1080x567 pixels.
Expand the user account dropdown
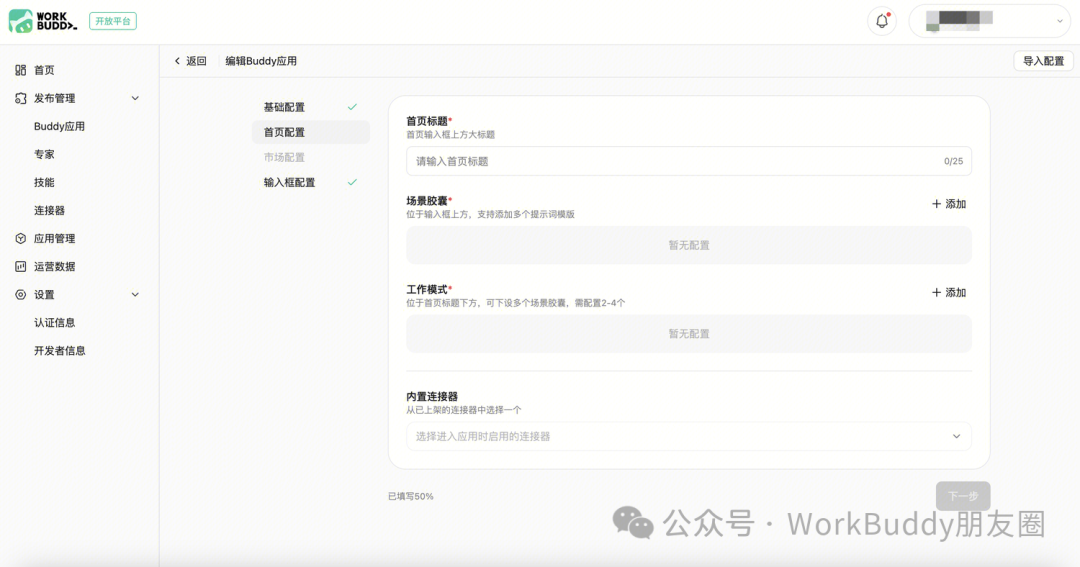990,21
